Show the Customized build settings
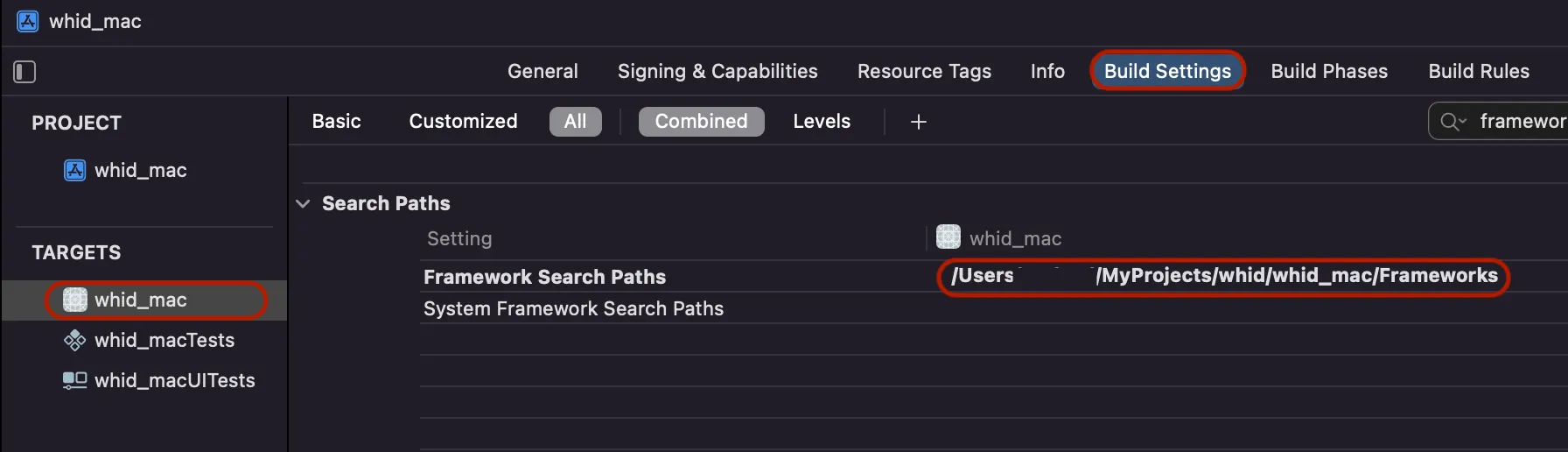 pos(464,122)
